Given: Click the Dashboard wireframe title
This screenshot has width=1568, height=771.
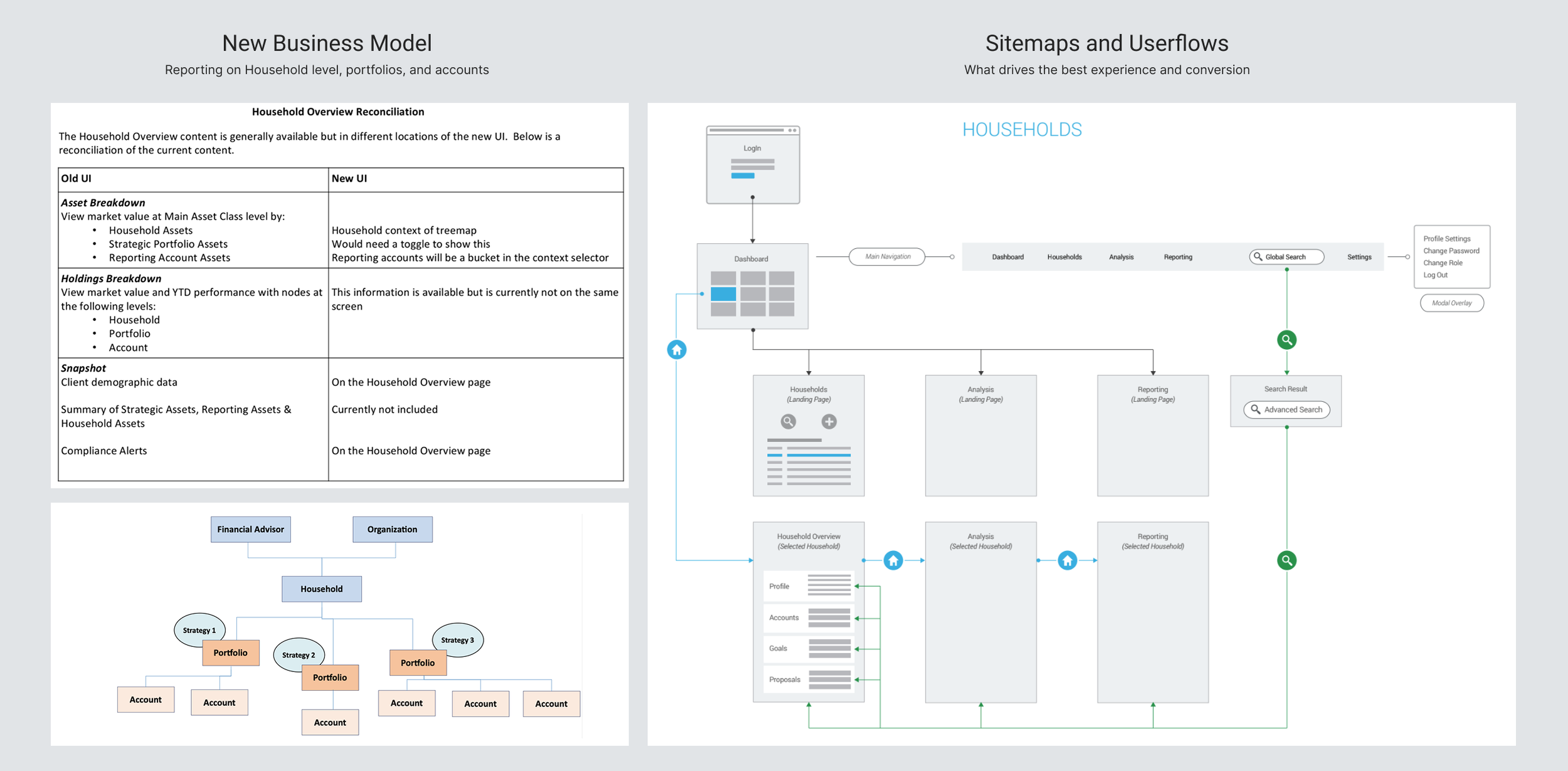Looking at the screenshot, I should [751, 259].
